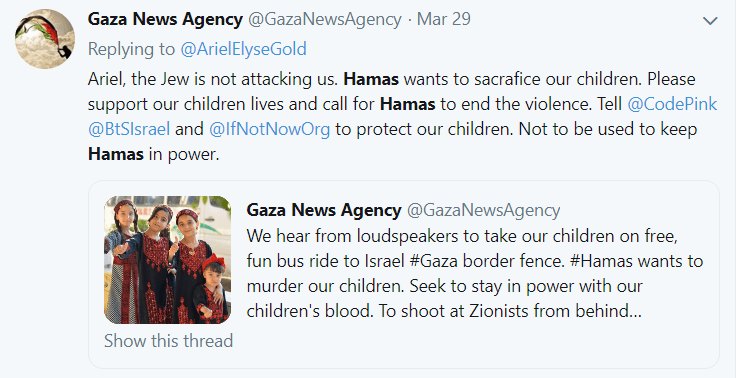This screenshot has height=378, width=736.
Task: Open the @IfNotNowOrg mention
Action: coord(269,129)
